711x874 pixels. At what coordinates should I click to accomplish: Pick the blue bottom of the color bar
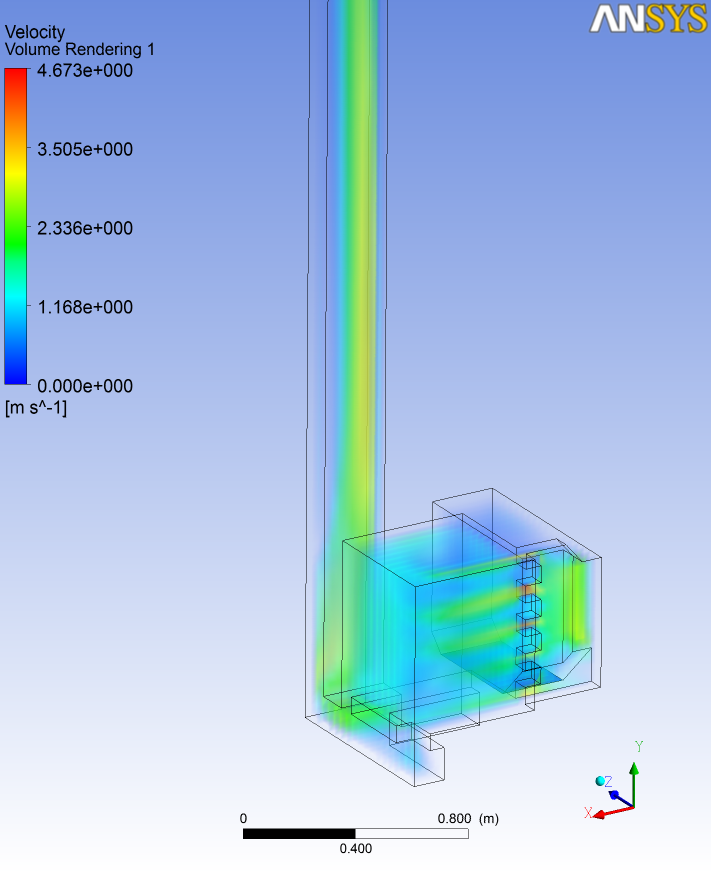[16, 376]
